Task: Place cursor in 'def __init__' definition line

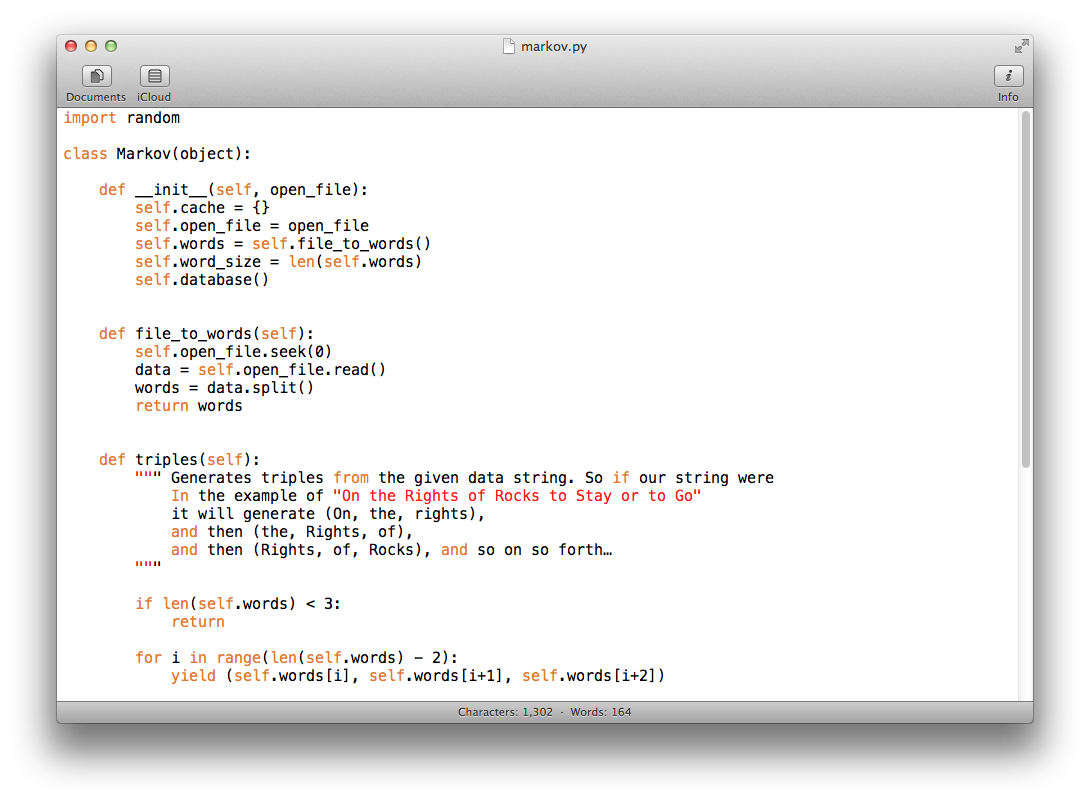Action: tap(233, 190)
